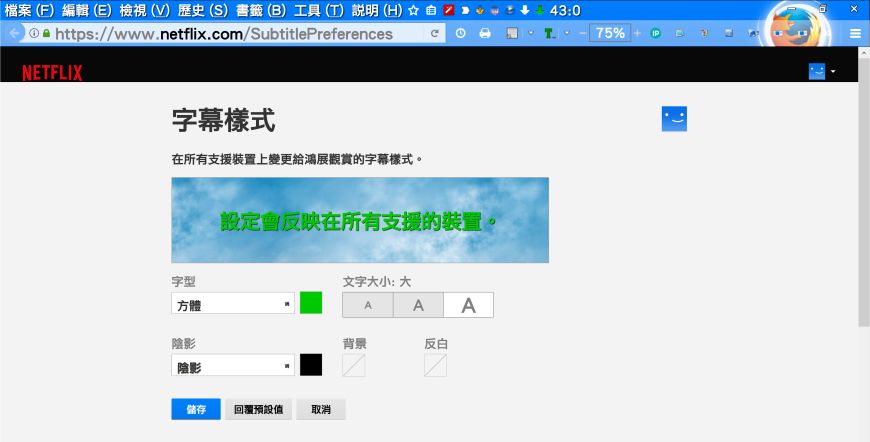Viewport: 870px width, 442px height.
Task: Select the medium text size option
Action: [x=418, y=305]
